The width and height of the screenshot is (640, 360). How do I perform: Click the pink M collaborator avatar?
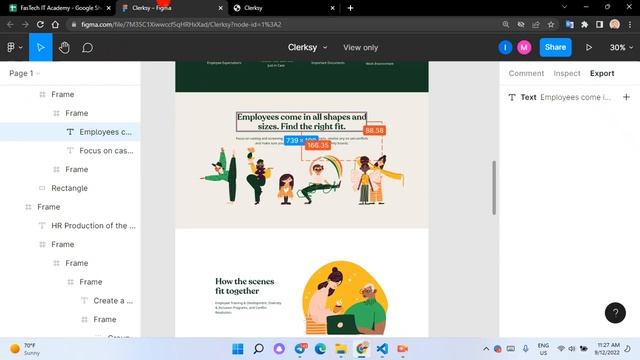click(x=524, y=47)
